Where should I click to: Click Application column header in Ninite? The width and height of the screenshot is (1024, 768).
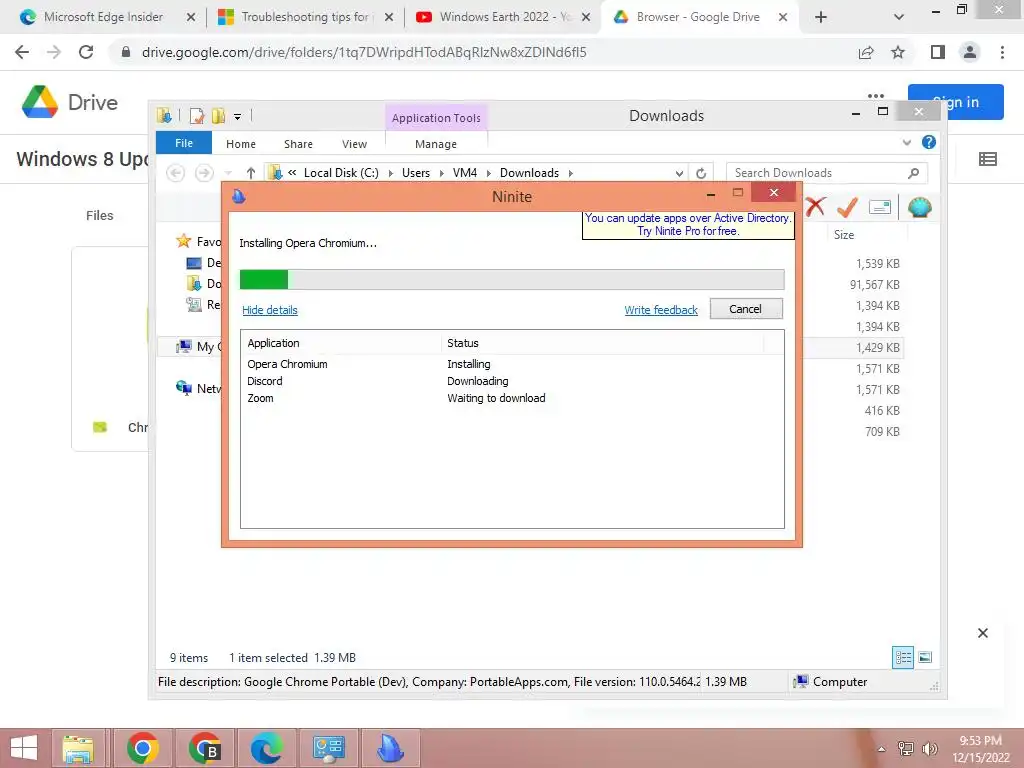click(341, 344)
